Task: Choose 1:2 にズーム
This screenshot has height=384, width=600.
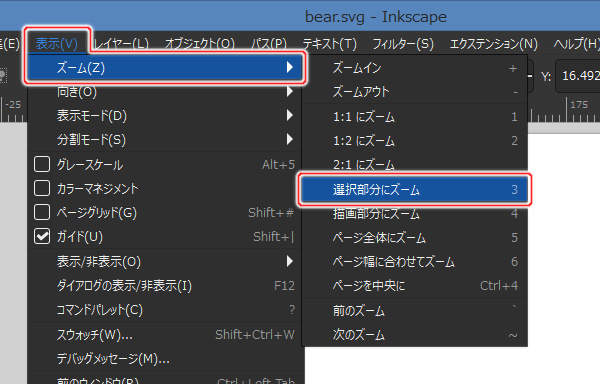Action: pyautogui.click(x=415, y=141)
